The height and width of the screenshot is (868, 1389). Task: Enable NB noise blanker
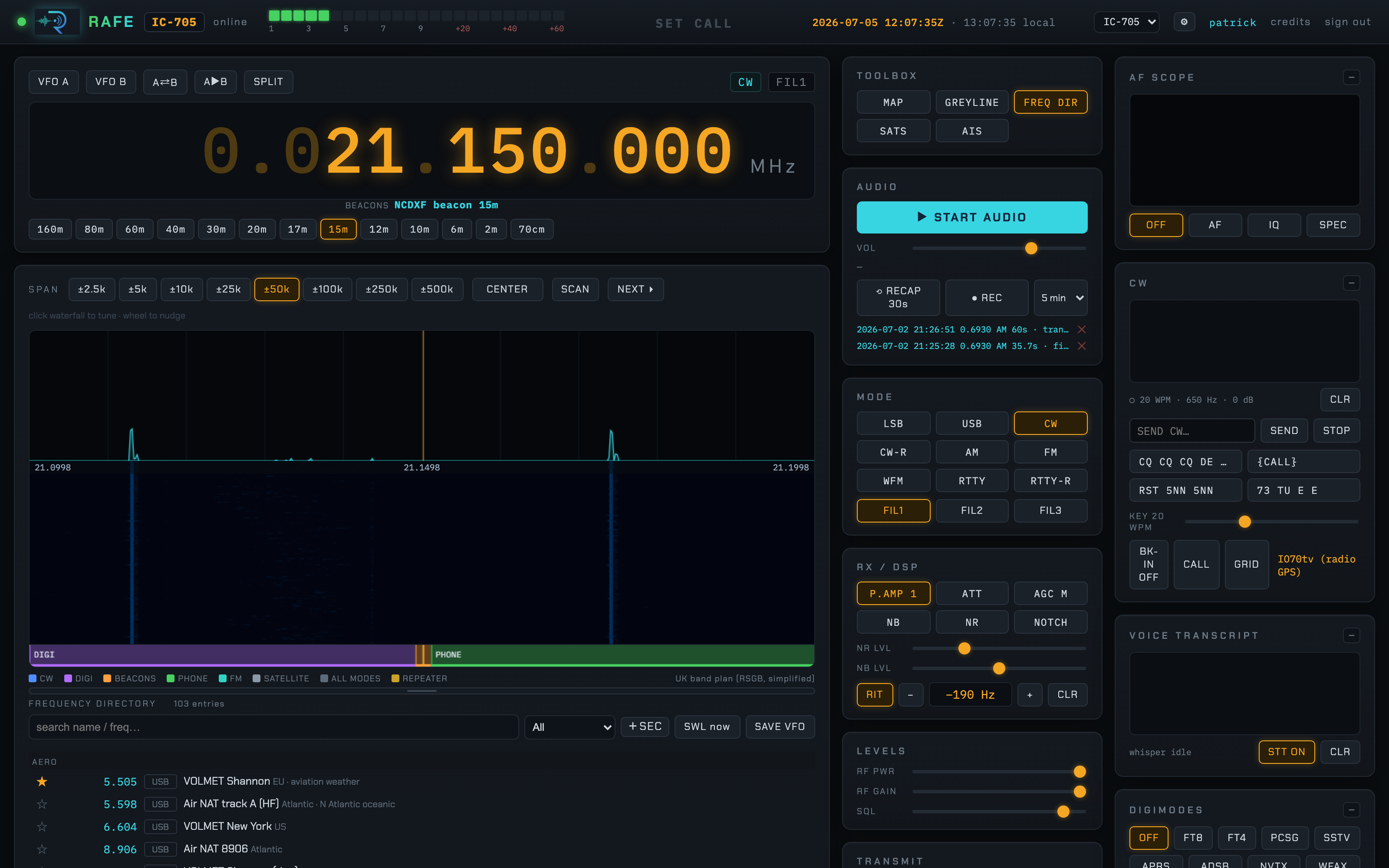click(893, 622)
